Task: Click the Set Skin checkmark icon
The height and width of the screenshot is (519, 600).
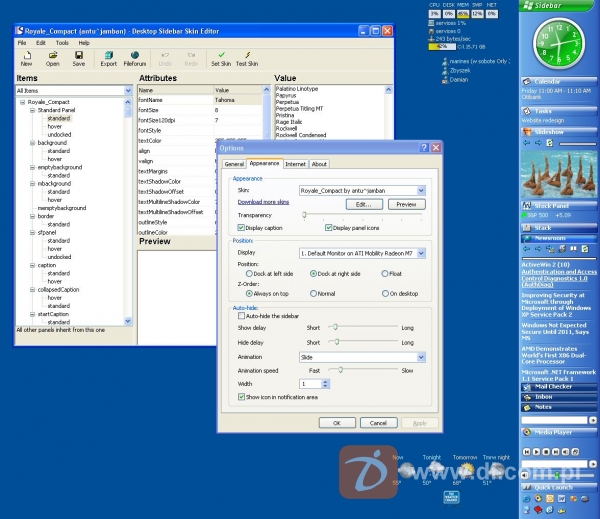Action: (220, 57)
